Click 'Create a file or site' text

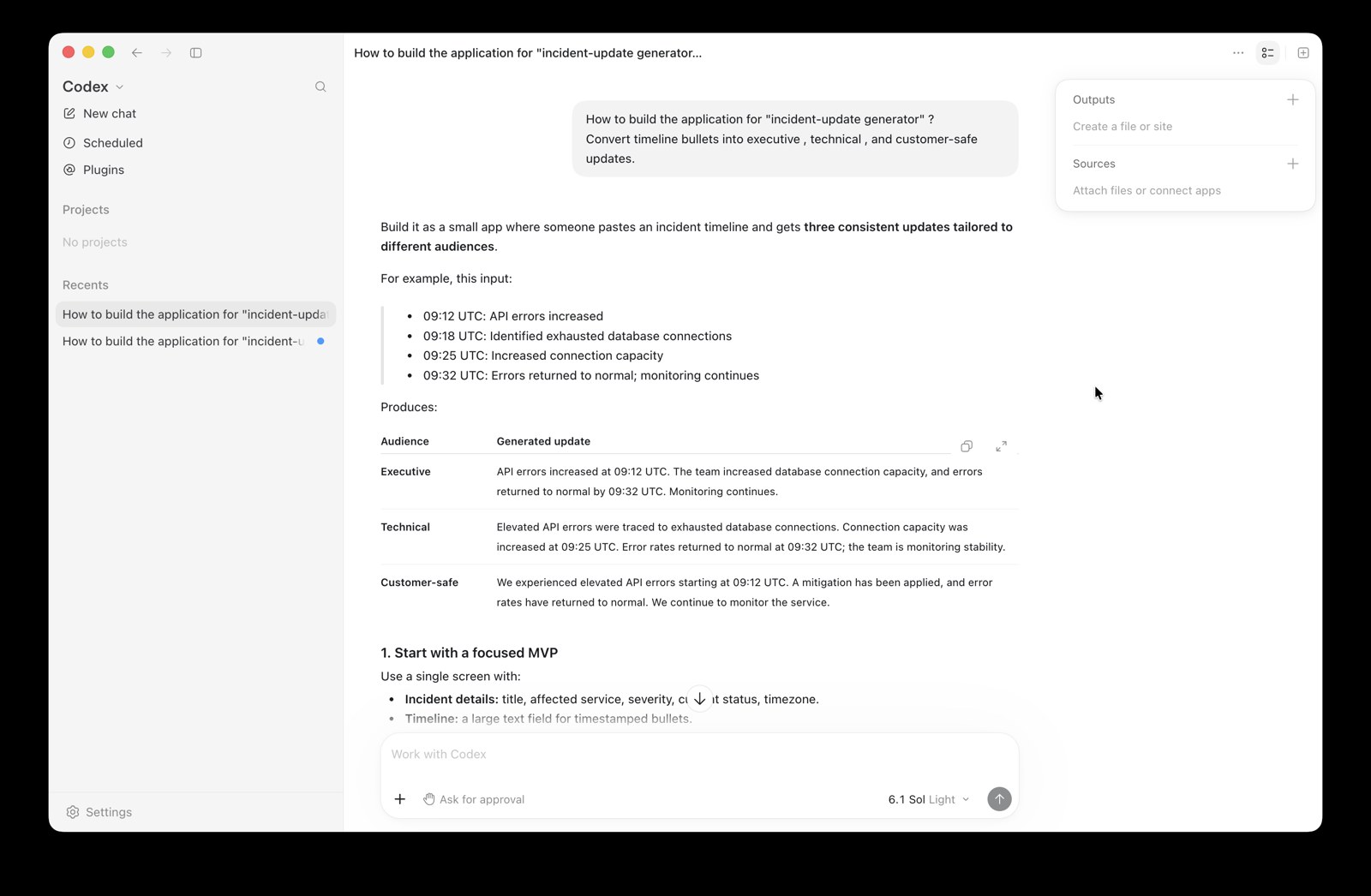click(1123, 127)
